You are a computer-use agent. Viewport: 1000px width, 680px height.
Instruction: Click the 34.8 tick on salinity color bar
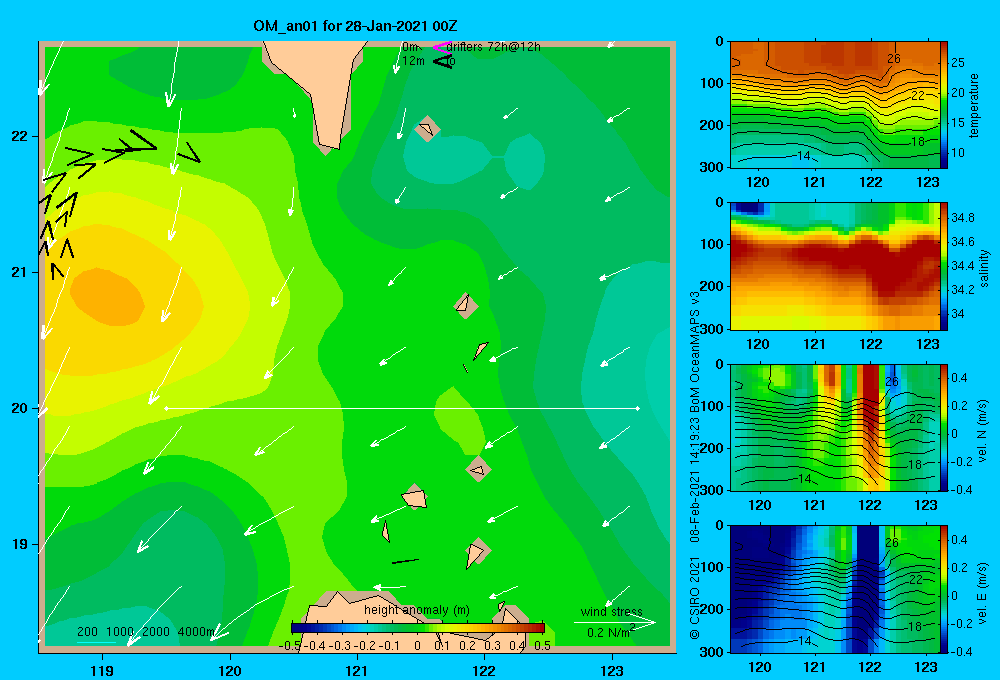click(962, 218)
